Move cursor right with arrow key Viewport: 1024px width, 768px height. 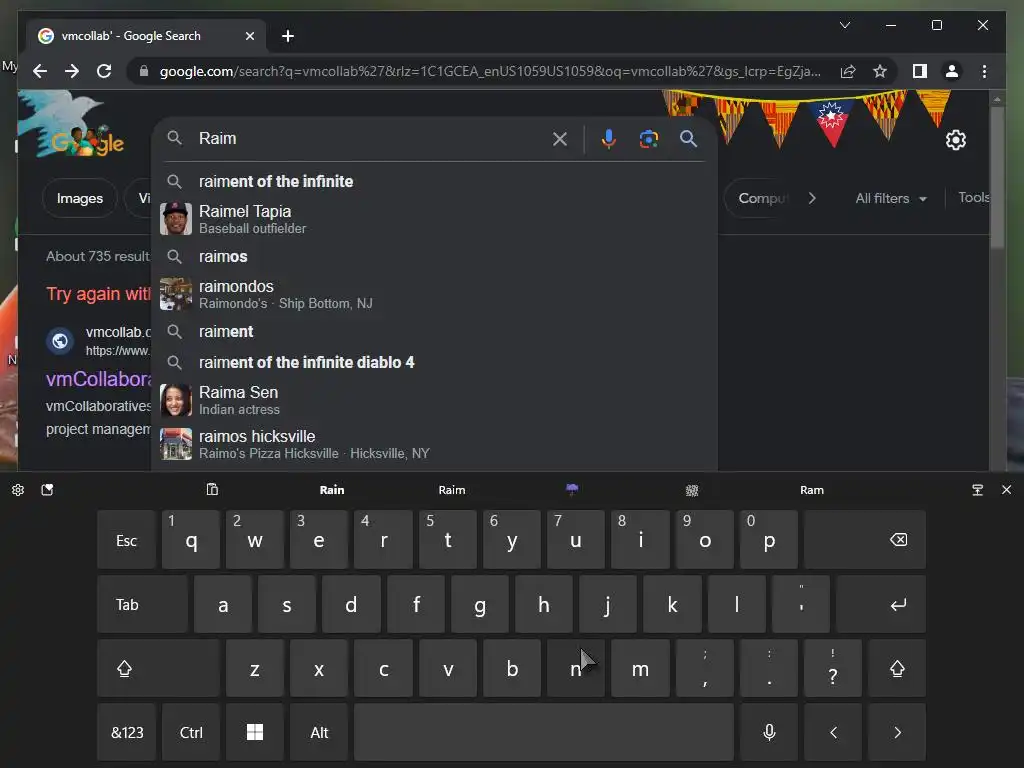(x=897, y=732)
